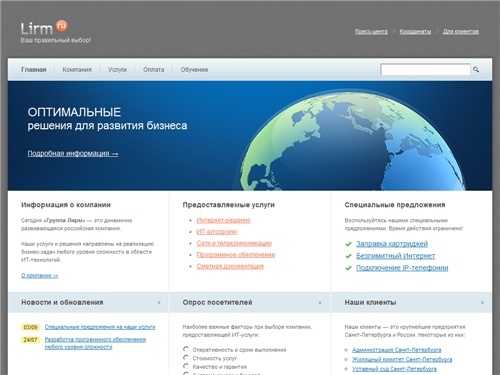Focus the site search input field
The height and width of the screenshot is (375, 500).
[x=425, y=69]
